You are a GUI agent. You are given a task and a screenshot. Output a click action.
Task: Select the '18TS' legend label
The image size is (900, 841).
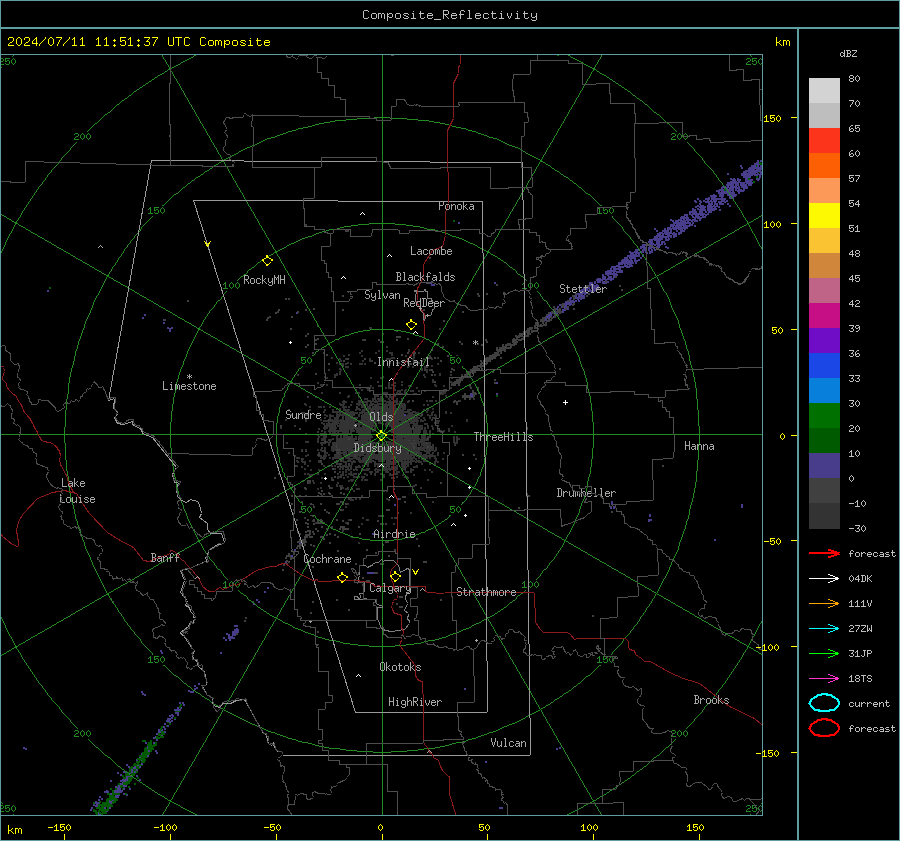click(x=860, y=679)
